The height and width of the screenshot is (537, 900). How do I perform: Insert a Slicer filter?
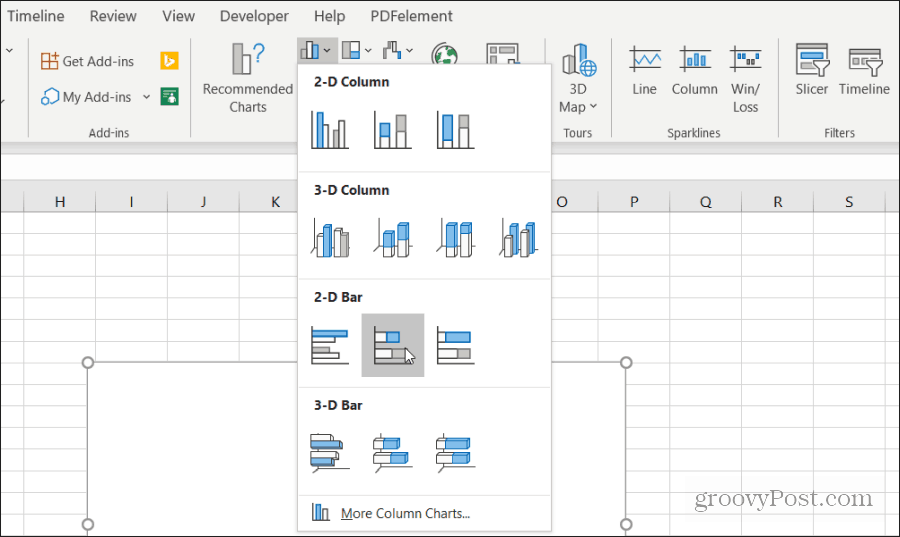click(x=811, y=70)
